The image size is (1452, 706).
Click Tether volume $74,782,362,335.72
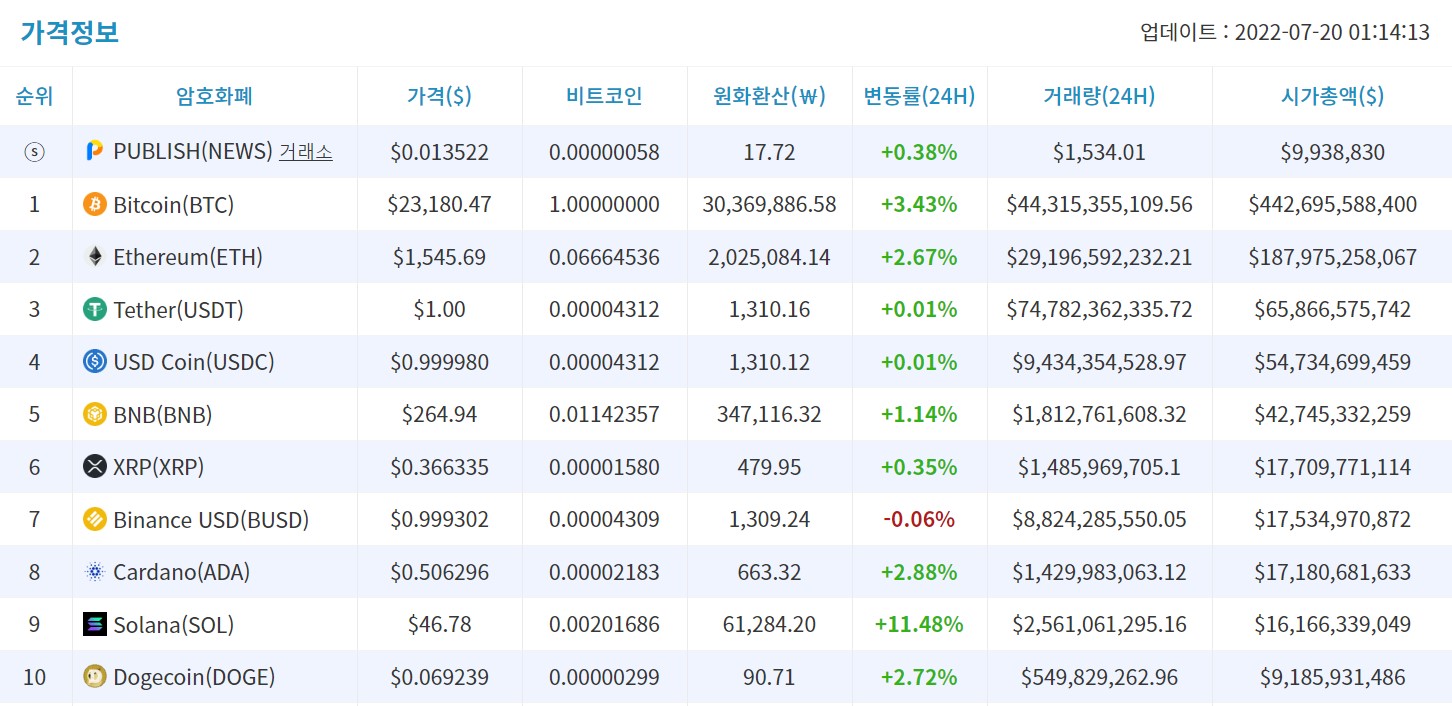click(1099, 310)
